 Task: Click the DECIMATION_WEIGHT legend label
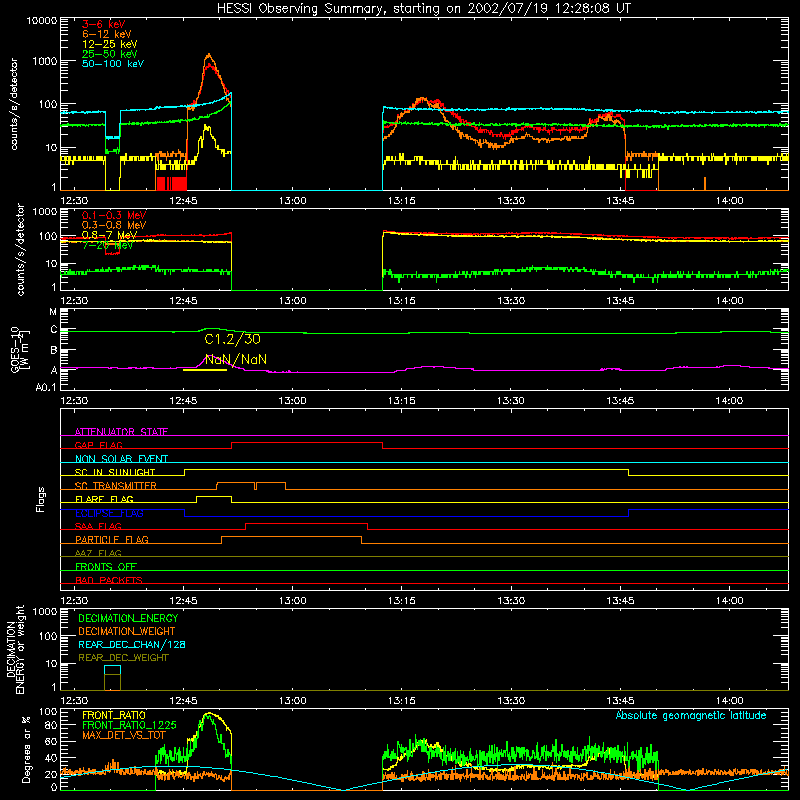pyautogui.click(x=127, y=632)
